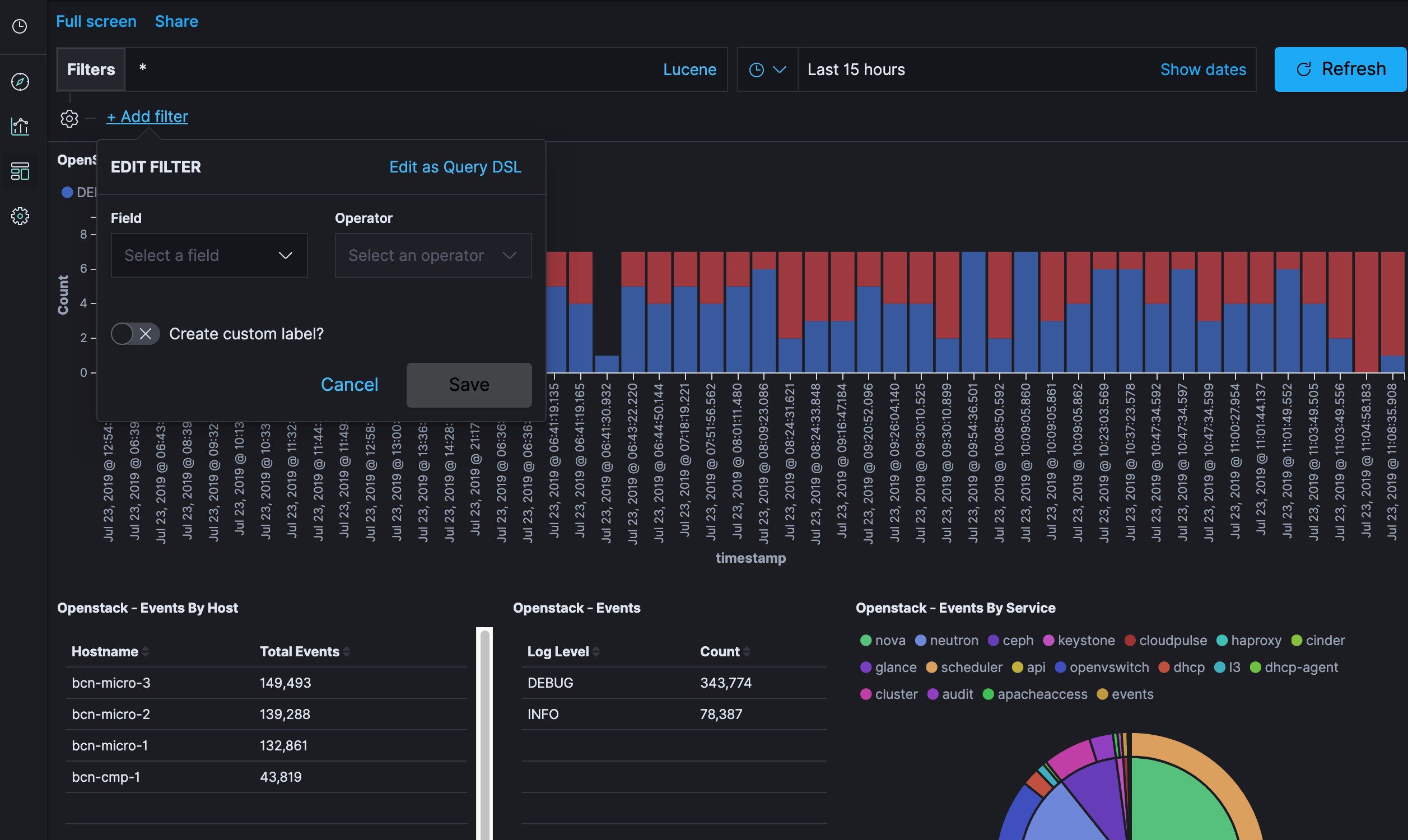Viewport: 1408px width, 840px height.
Task: Sort Total Events column
Action: click(x=347, y=651)
